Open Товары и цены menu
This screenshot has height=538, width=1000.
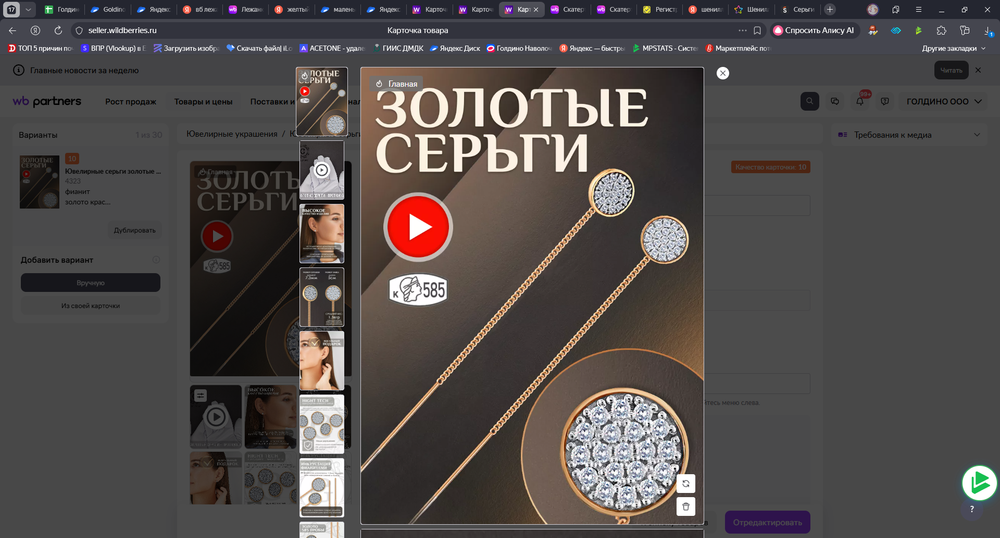[x=203, y=101]
